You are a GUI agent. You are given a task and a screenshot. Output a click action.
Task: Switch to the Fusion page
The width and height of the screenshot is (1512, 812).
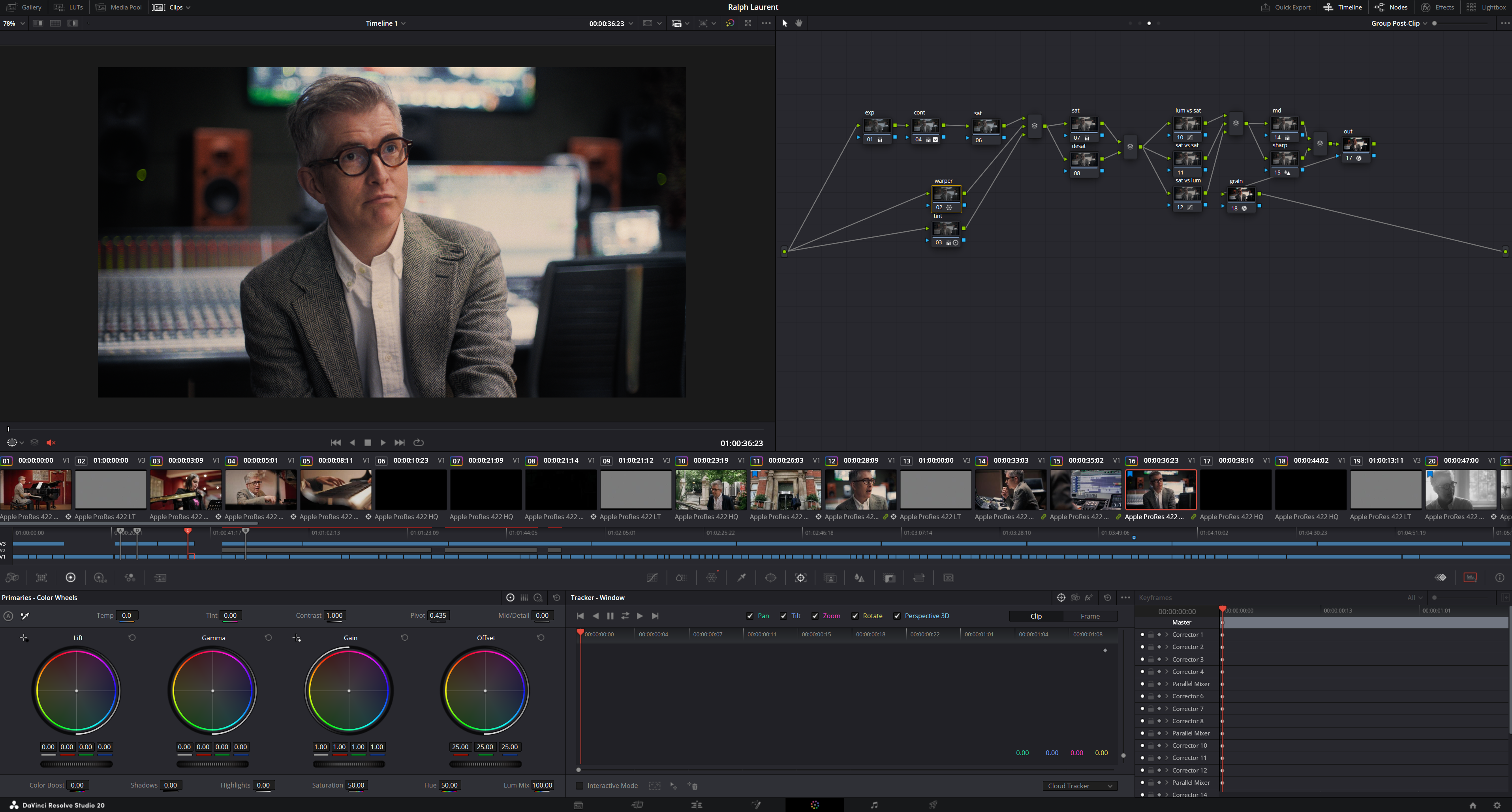pyautogui.click(x=755, y=805)
